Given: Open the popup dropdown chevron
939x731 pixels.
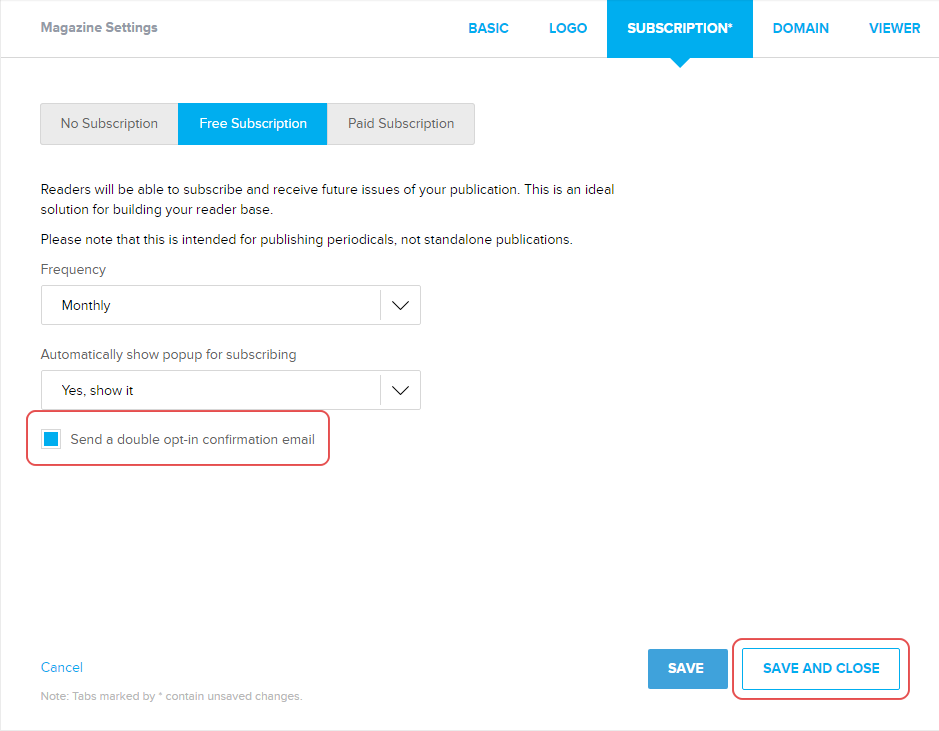Looking at the screenshot, I should (401, 391).
